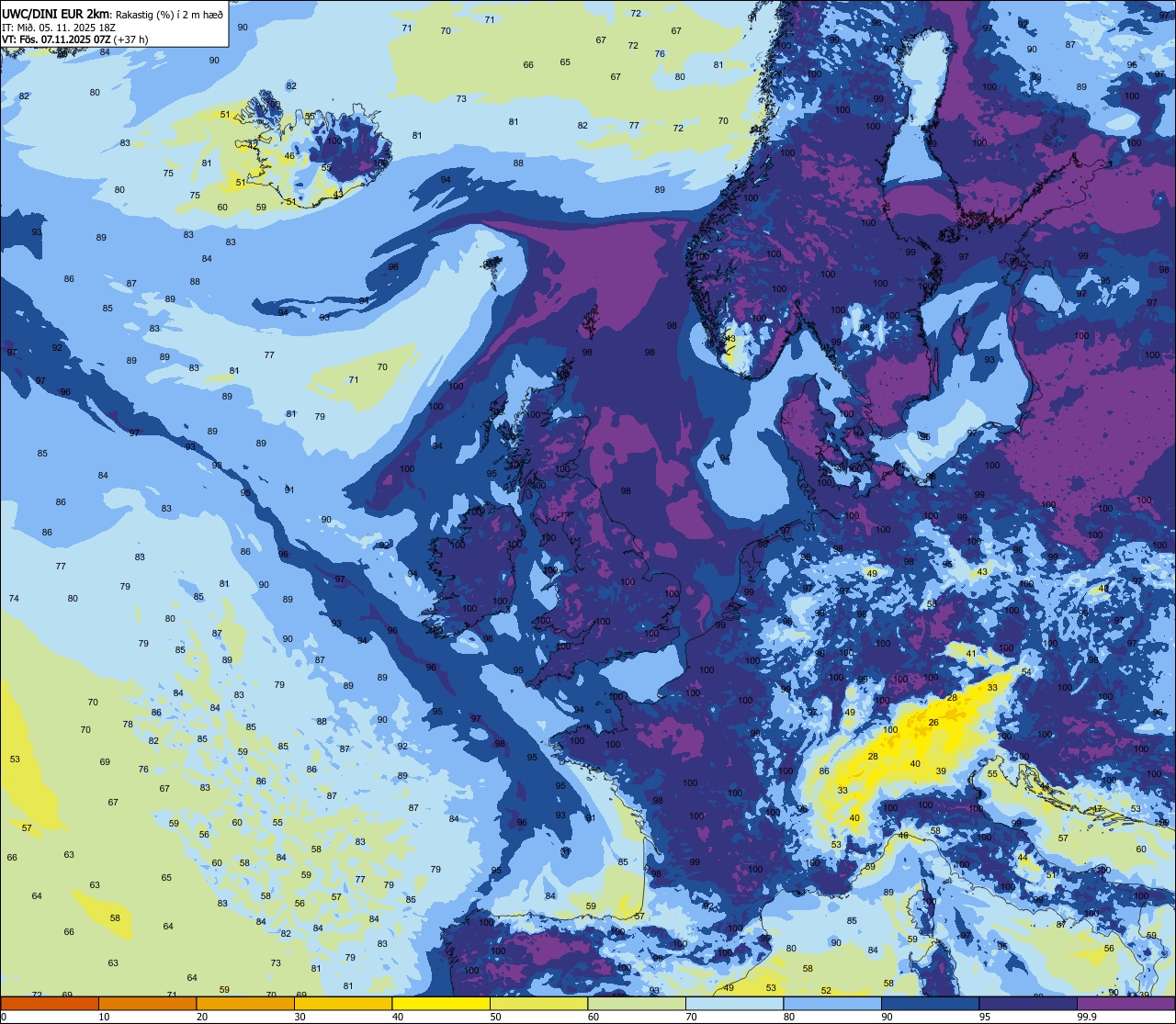The width and height of the screenshot is (1176, 1024).
Task: Pick the 20–30 legend color segment
Action: click(x=245, y=1004)
